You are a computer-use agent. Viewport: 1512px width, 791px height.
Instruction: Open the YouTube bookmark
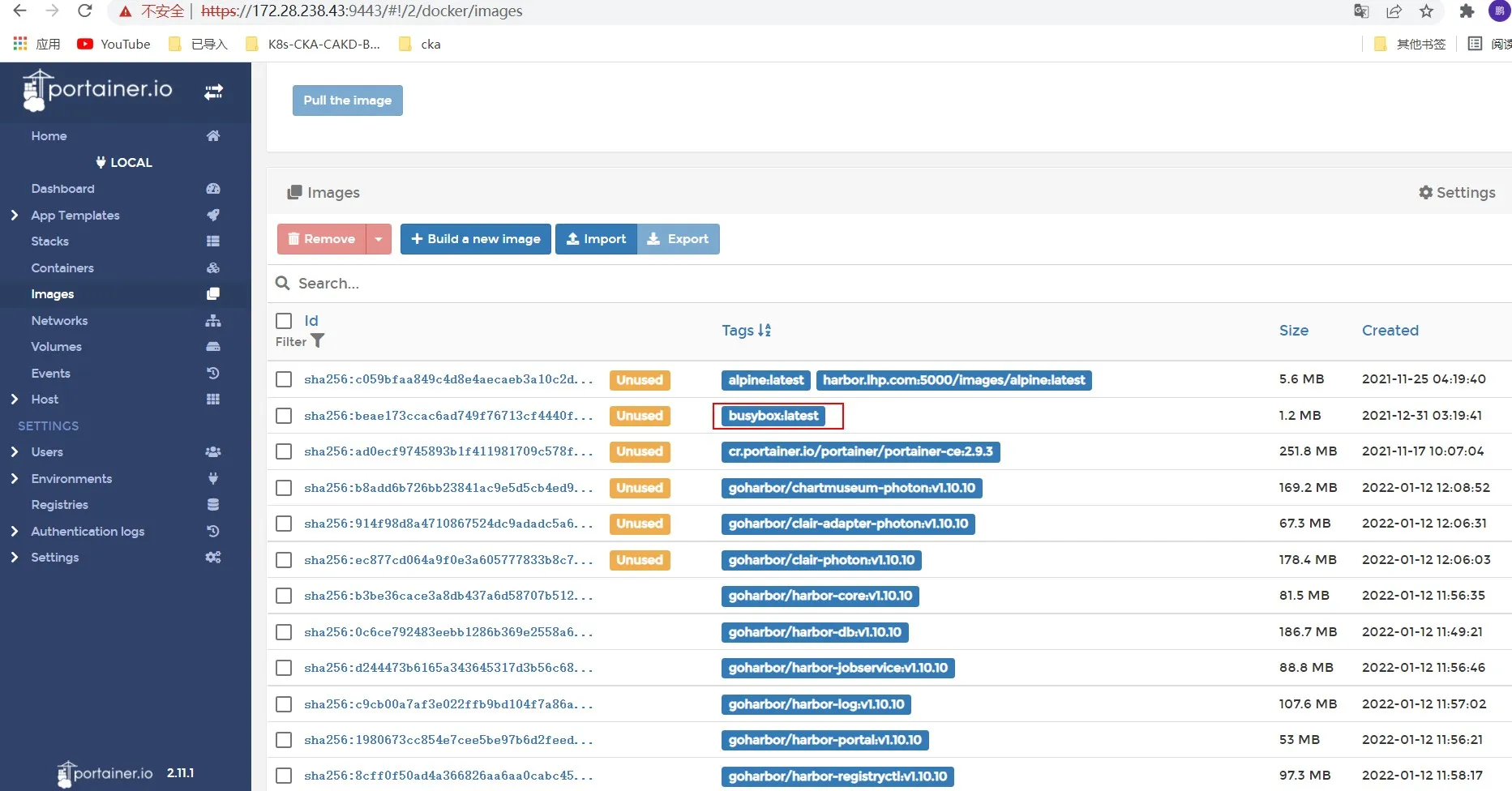(114, 44)
